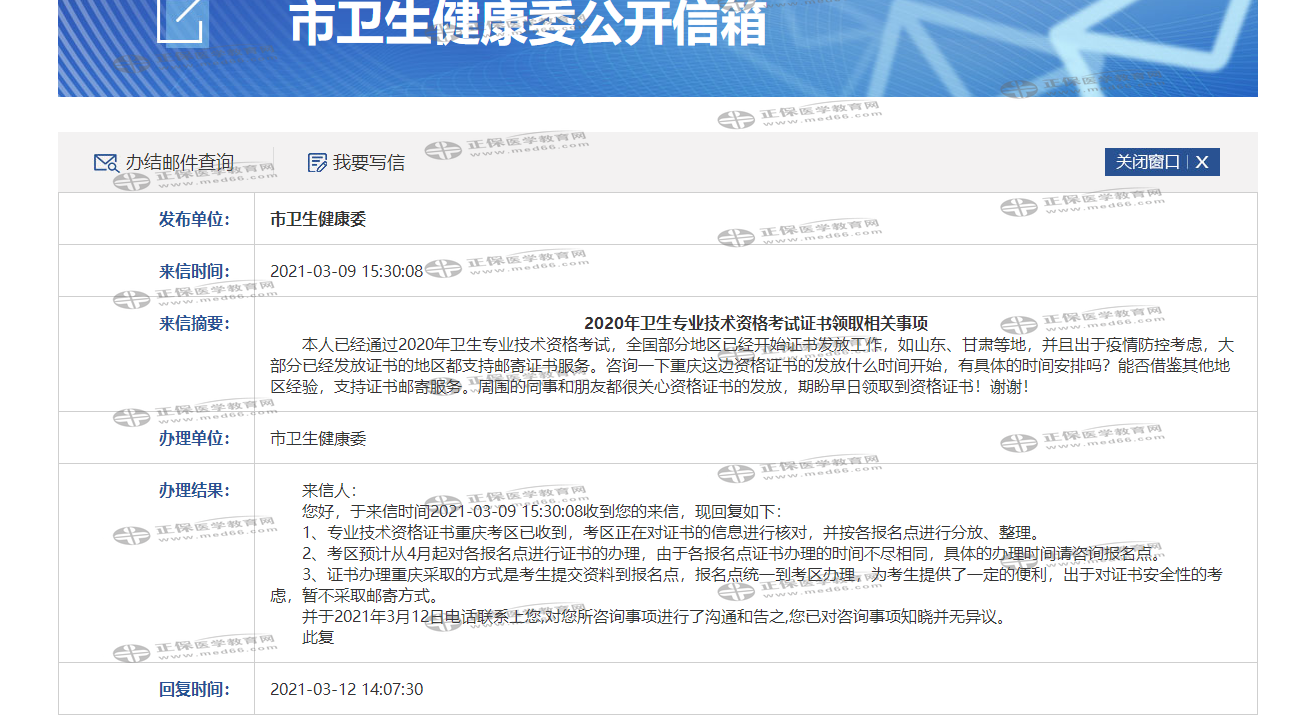Click the 办理单位 row label
The height and width of the screenshot is (718, 1306).
coord(194,438)
